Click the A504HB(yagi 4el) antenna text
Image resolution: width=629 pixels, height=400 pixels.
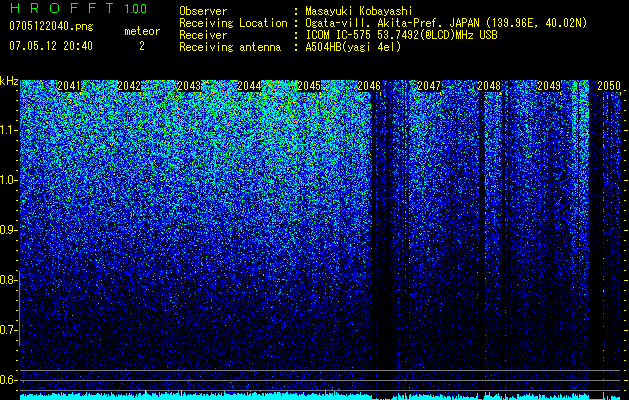353,47
